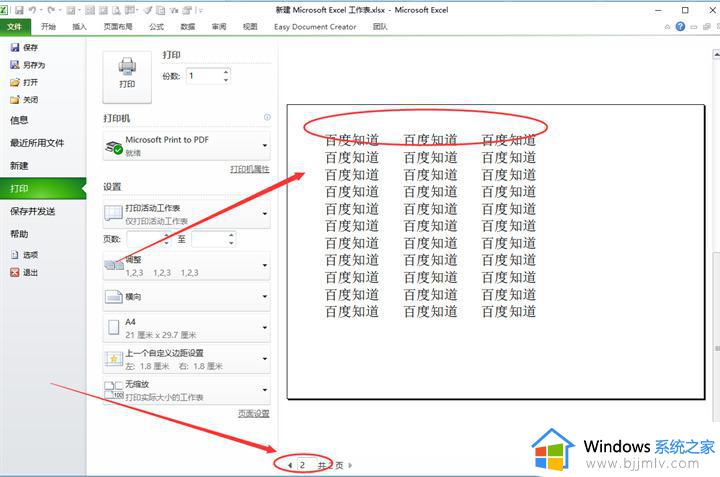Open the quick access toolbar customize arrow
This screenshot has height=477, width=720.
point(202,10)
